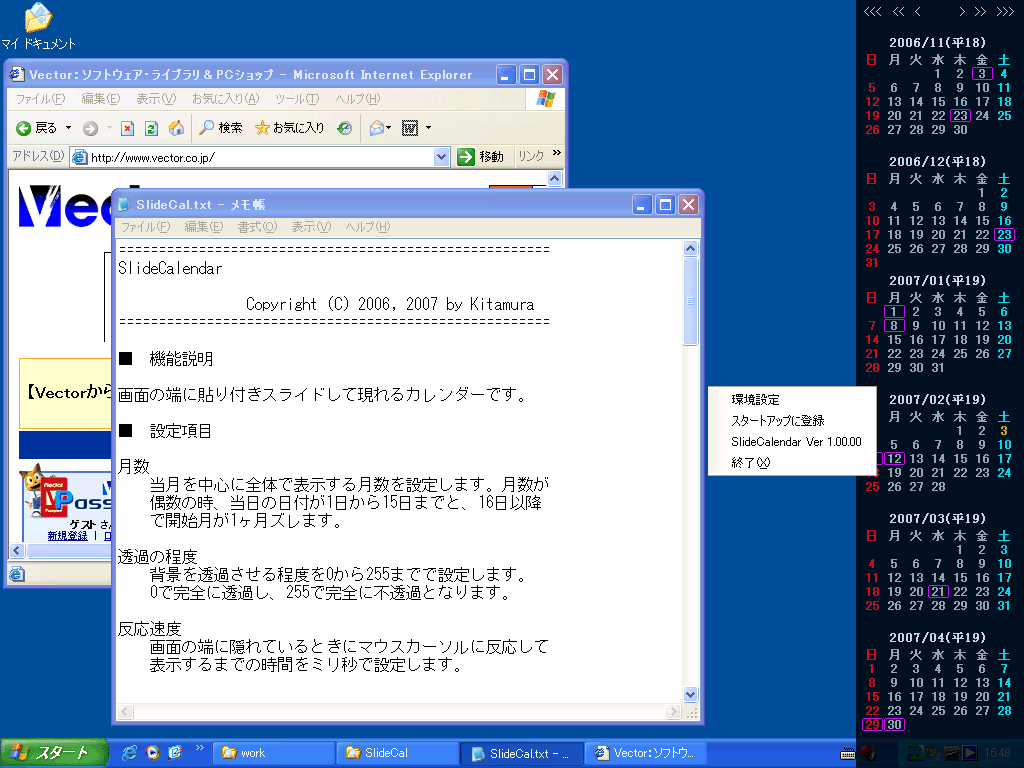Open the ファイル(F) menu in Notepad

pos(145,227)
